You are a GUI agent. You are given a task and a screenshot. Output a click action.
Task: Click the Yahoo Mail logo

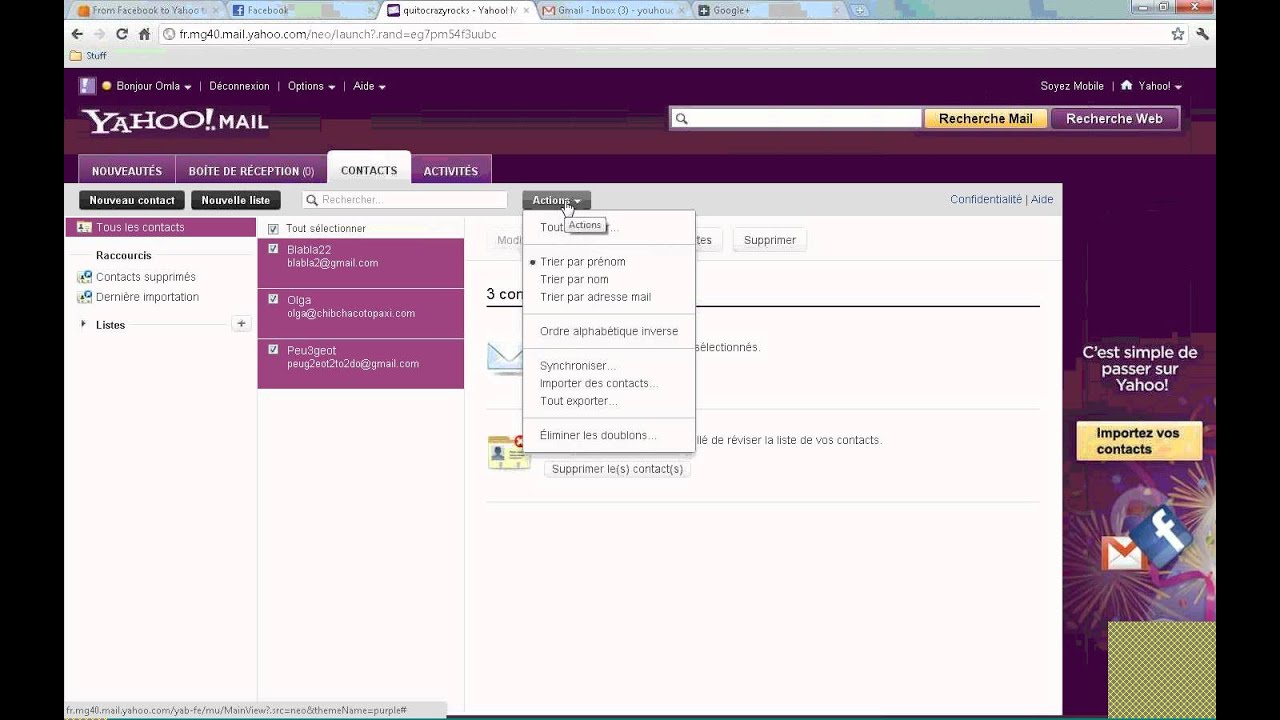coord(175,121)
